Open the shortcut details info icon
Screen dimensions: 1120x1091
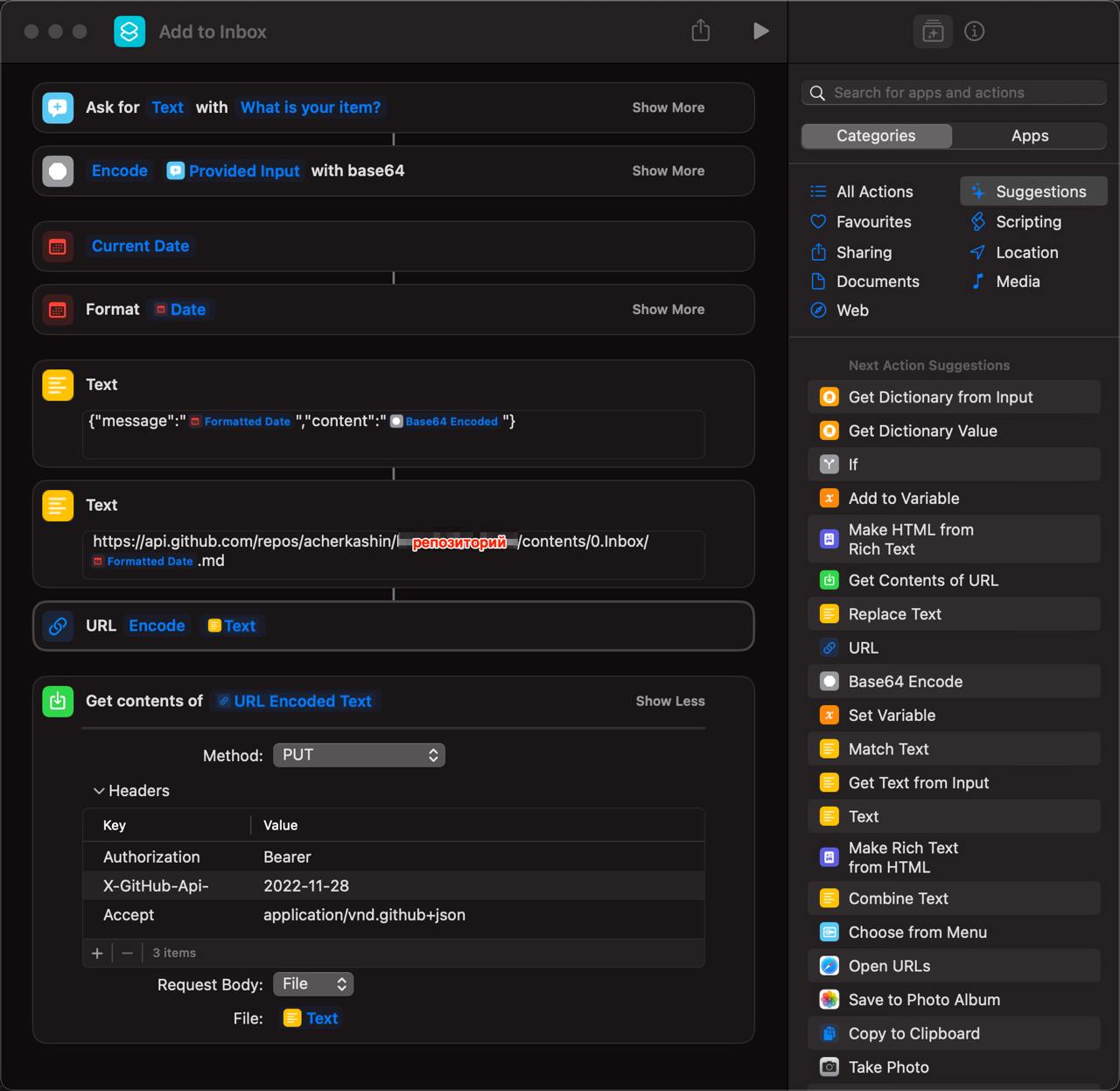click(974, 31)
